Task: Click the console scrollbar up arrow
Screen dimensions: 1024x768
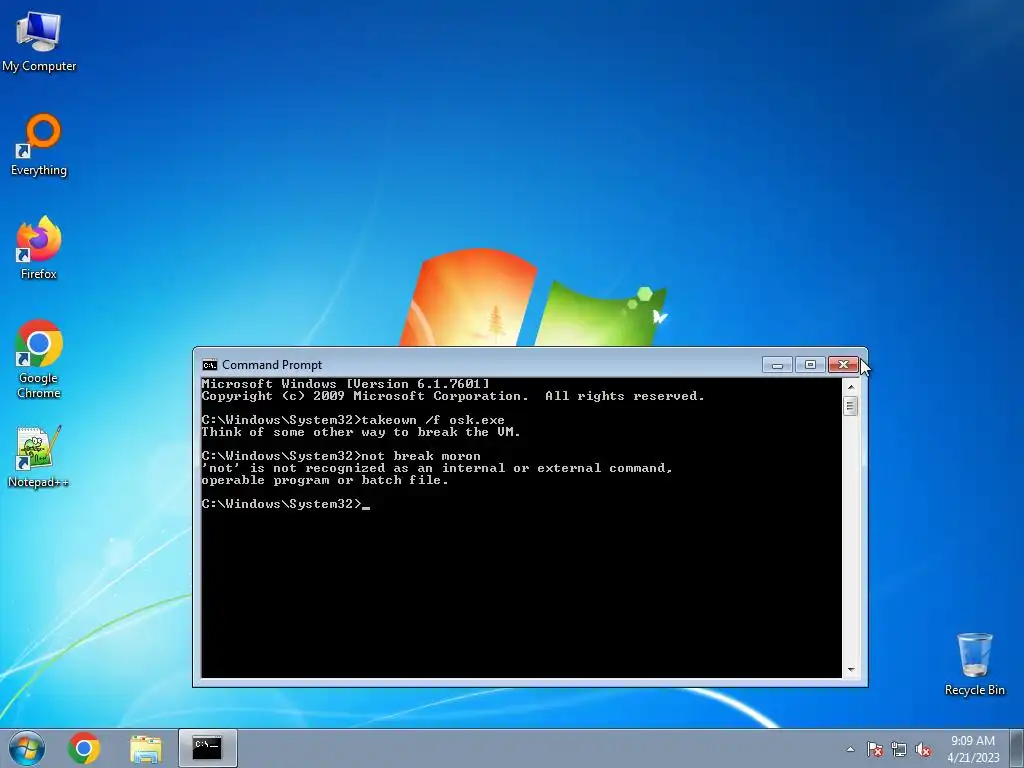Action: [850, 387]
